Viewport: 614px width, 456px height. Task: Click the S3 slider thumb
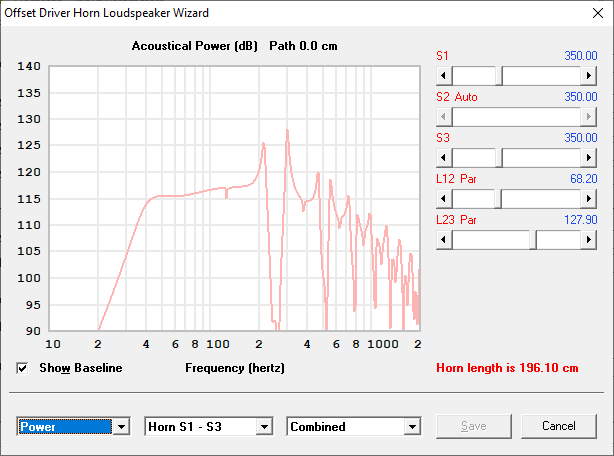(499, 158)
